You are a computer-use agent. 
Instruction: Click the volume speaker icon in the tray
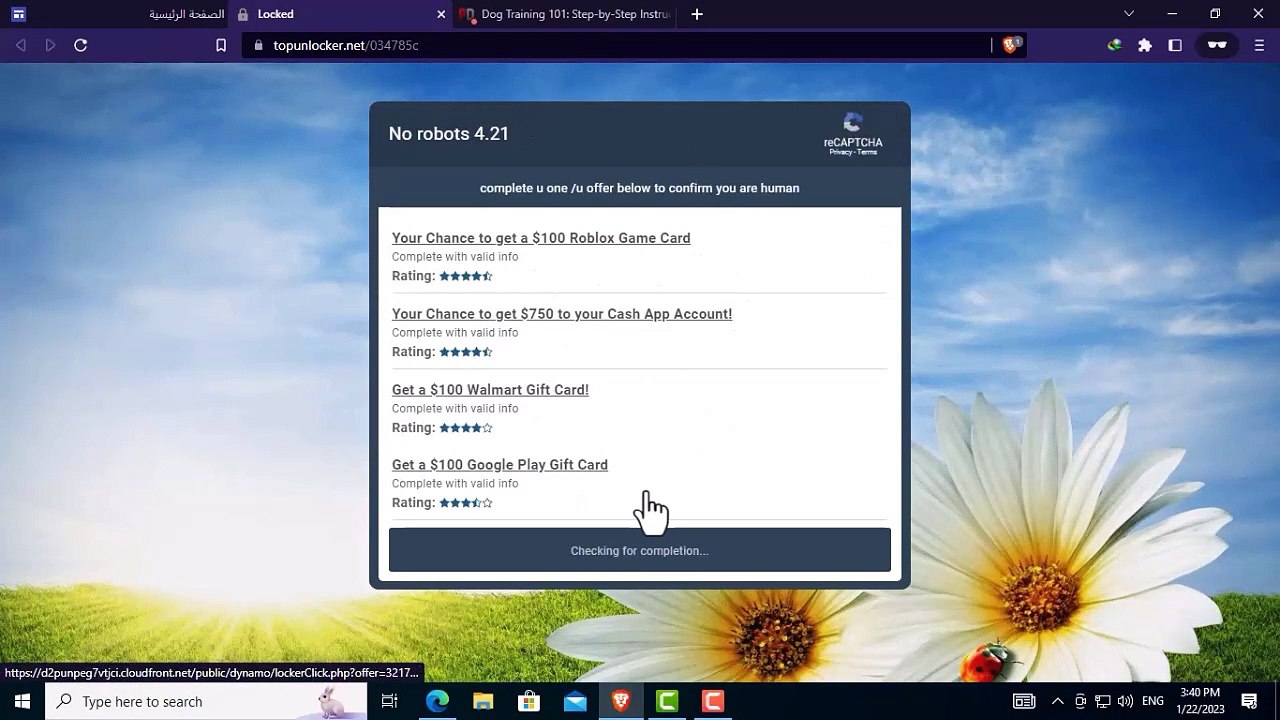pyautogui.click(x=1125, y=701)
